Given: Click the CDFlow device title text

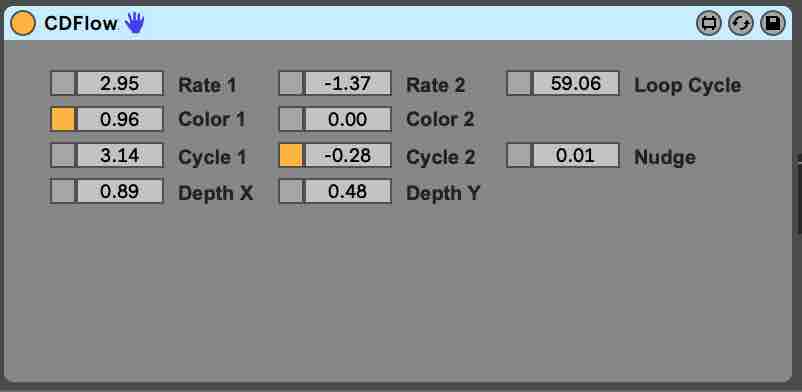Looking at the screenshot, I should [x=81, y=24].
